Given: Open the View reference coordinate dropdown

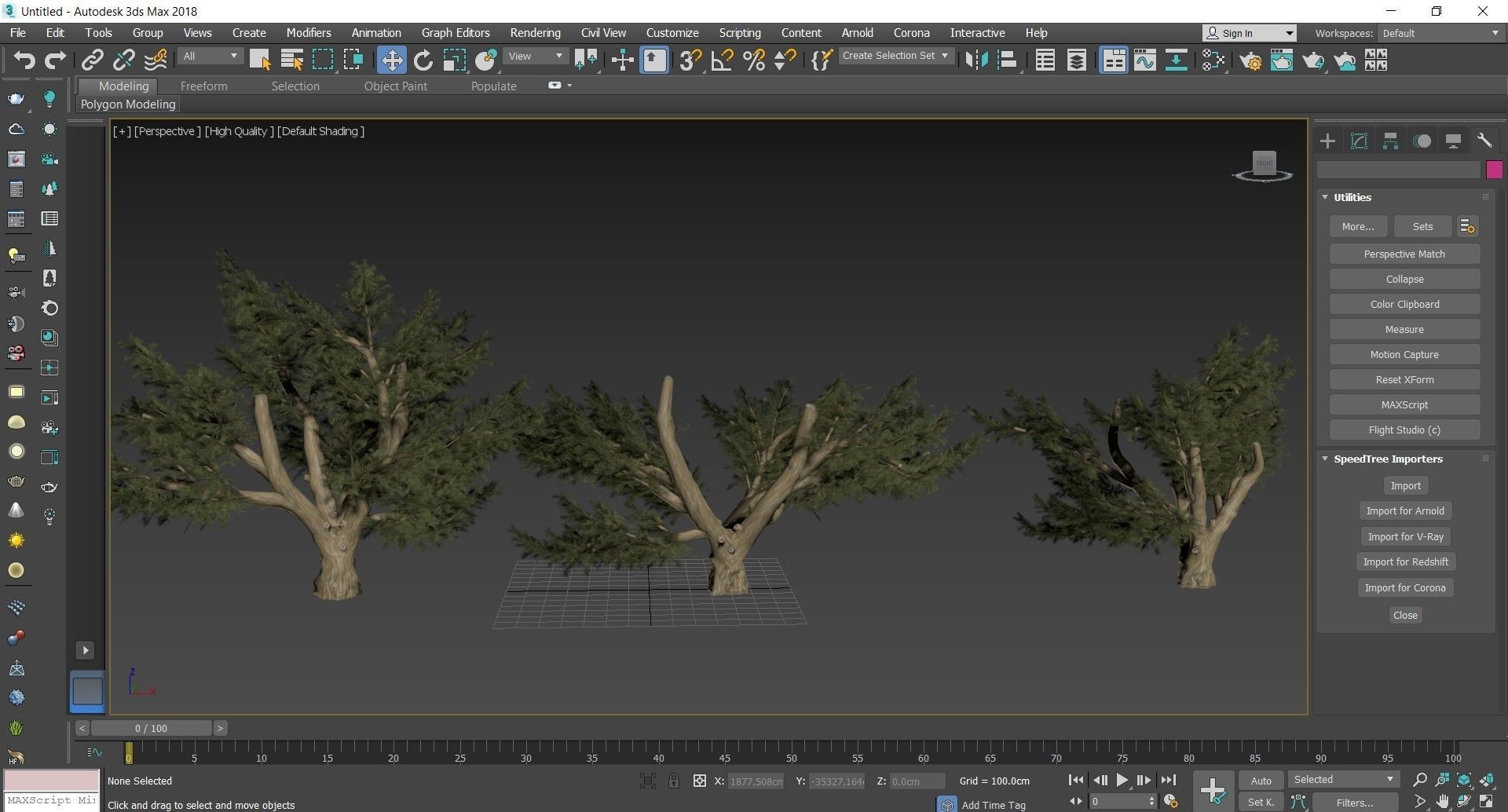Looking at the screenshot, I should click(536, 56).
